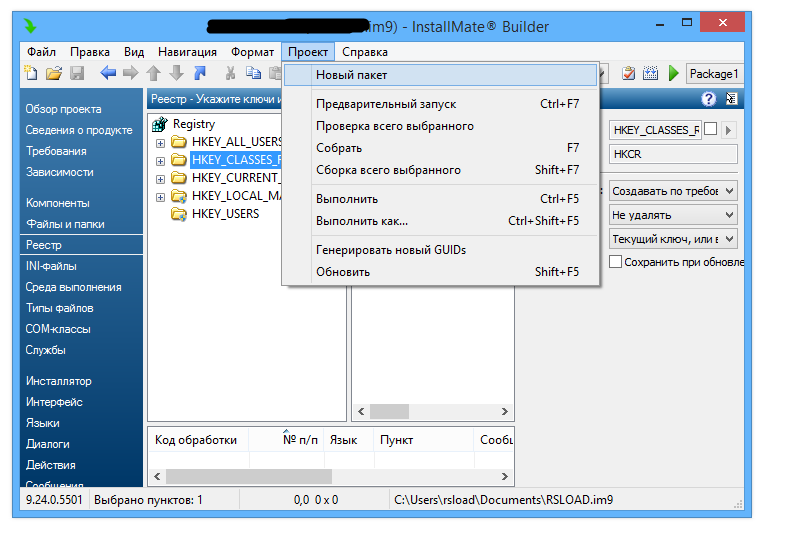Open project with the folder toolbar icon

pos(54,74)
